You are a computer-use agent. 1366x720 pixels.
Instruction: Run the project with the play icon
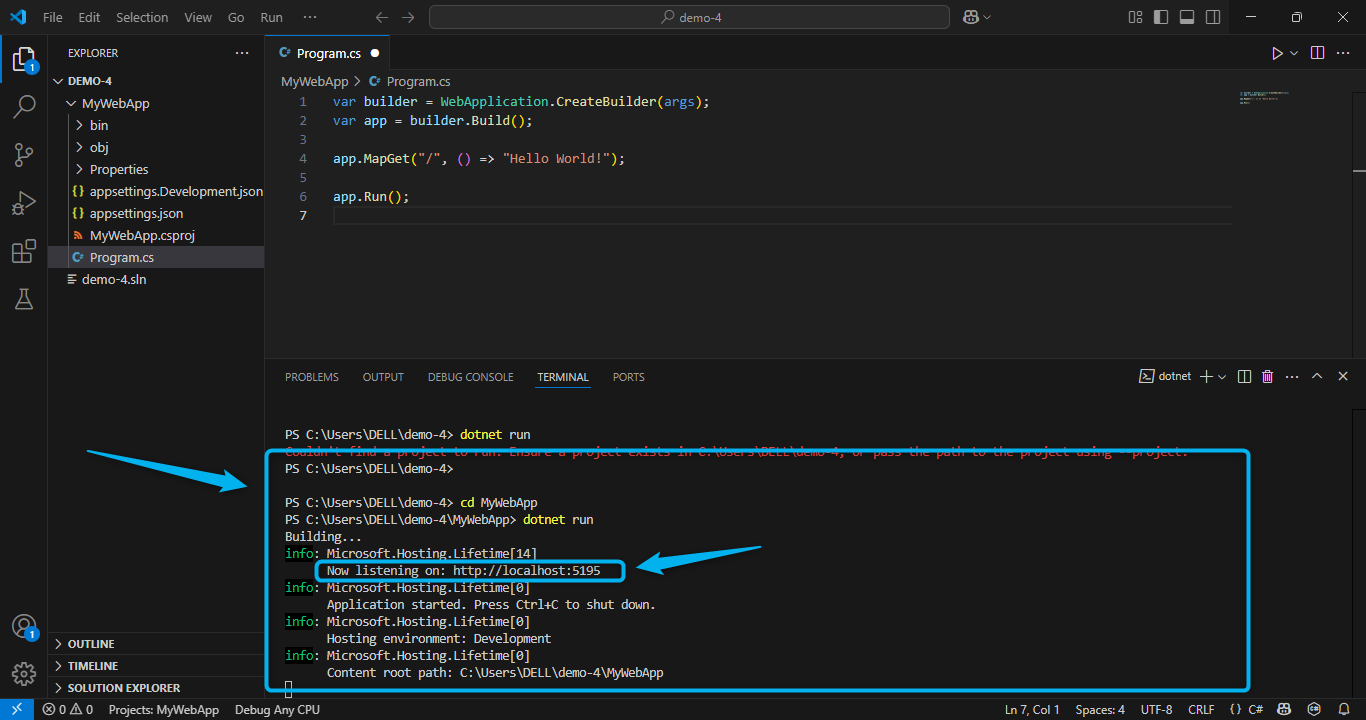pos(1277,53)
